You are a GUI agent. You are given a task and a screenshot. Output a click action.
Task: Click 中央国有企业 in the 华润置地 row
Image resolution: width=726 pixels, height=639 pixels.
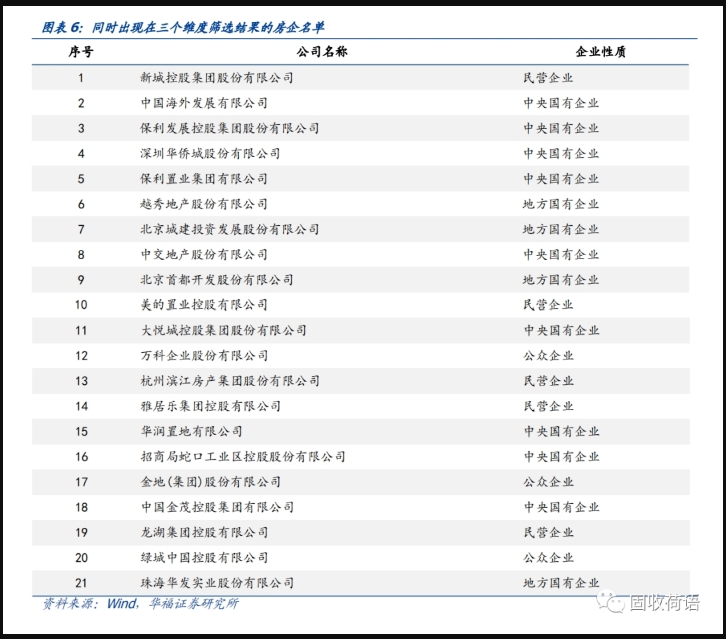point(561,431)
